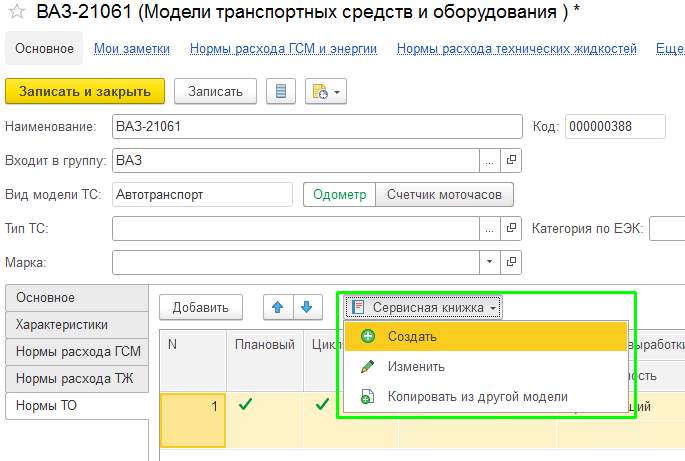This screenshot has width=685, height=461.
Task: Open the 'Марка' linked item icon
Action: 511,262
